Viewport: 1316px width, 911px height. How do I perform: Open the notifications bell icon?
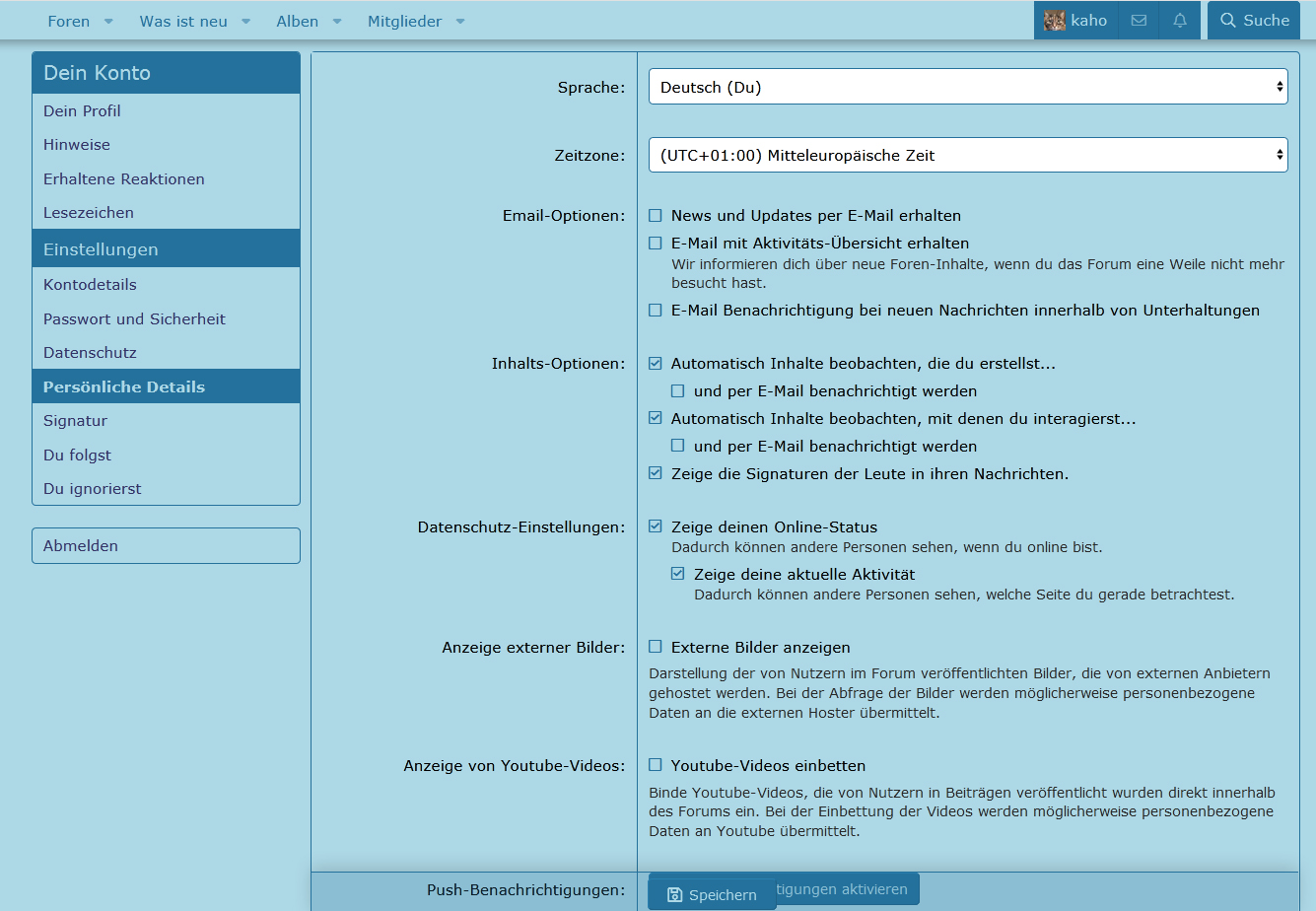[1180, 21]
